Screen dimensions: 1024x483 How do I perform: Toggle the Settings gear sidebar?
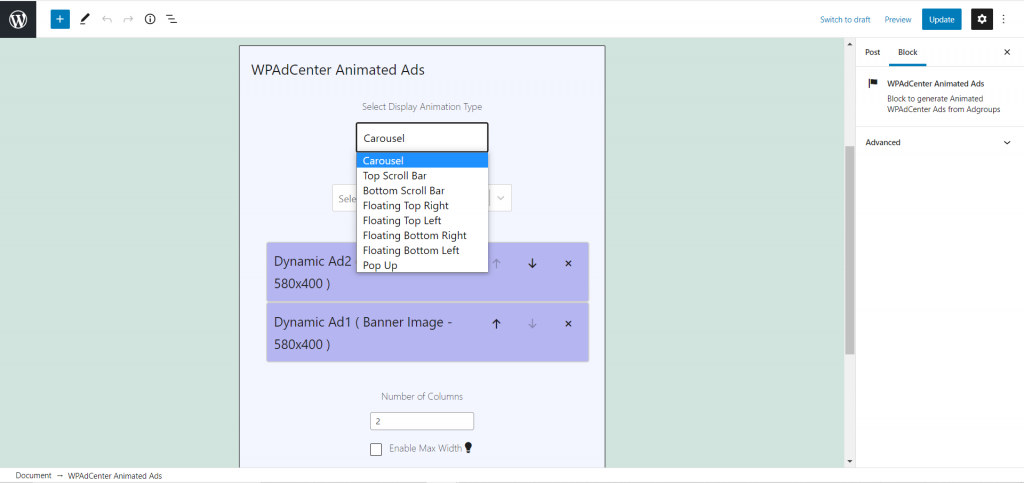click(982, 20)
